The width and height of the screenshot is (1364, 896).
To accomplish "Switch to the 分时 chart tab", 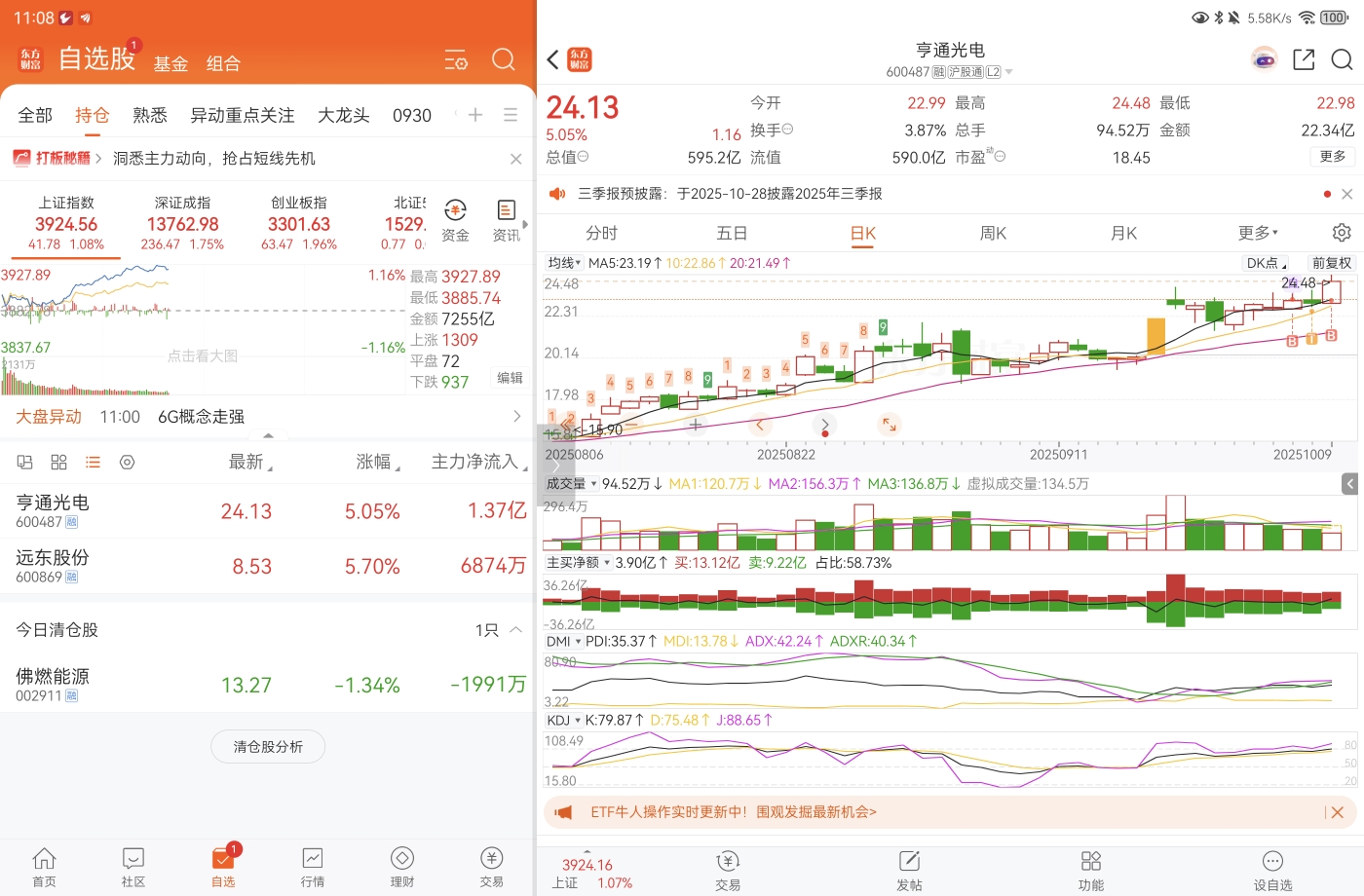I will pos(601,233).
